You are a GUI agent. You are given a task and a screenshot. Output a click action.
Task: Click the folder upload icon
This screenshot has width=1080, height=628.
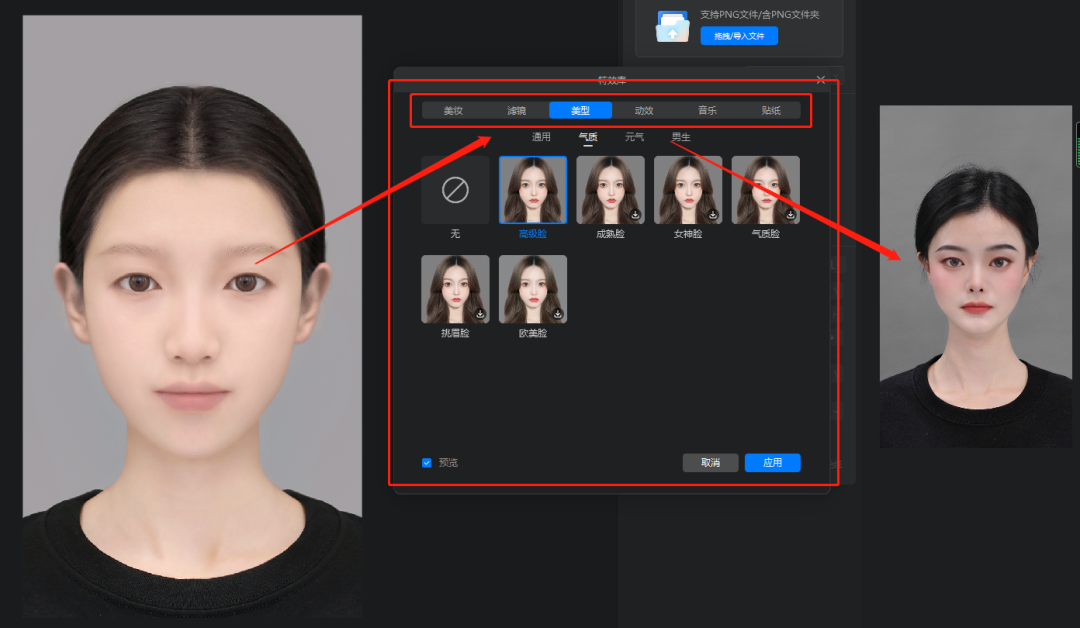coord(672,27)
